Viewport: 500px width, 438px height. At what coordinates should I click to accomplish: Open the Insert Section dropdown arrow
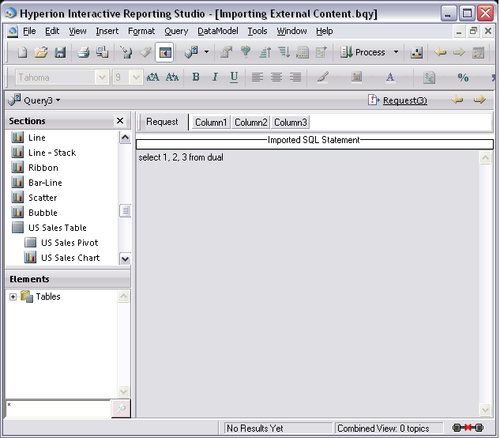(x=206, y=52)
